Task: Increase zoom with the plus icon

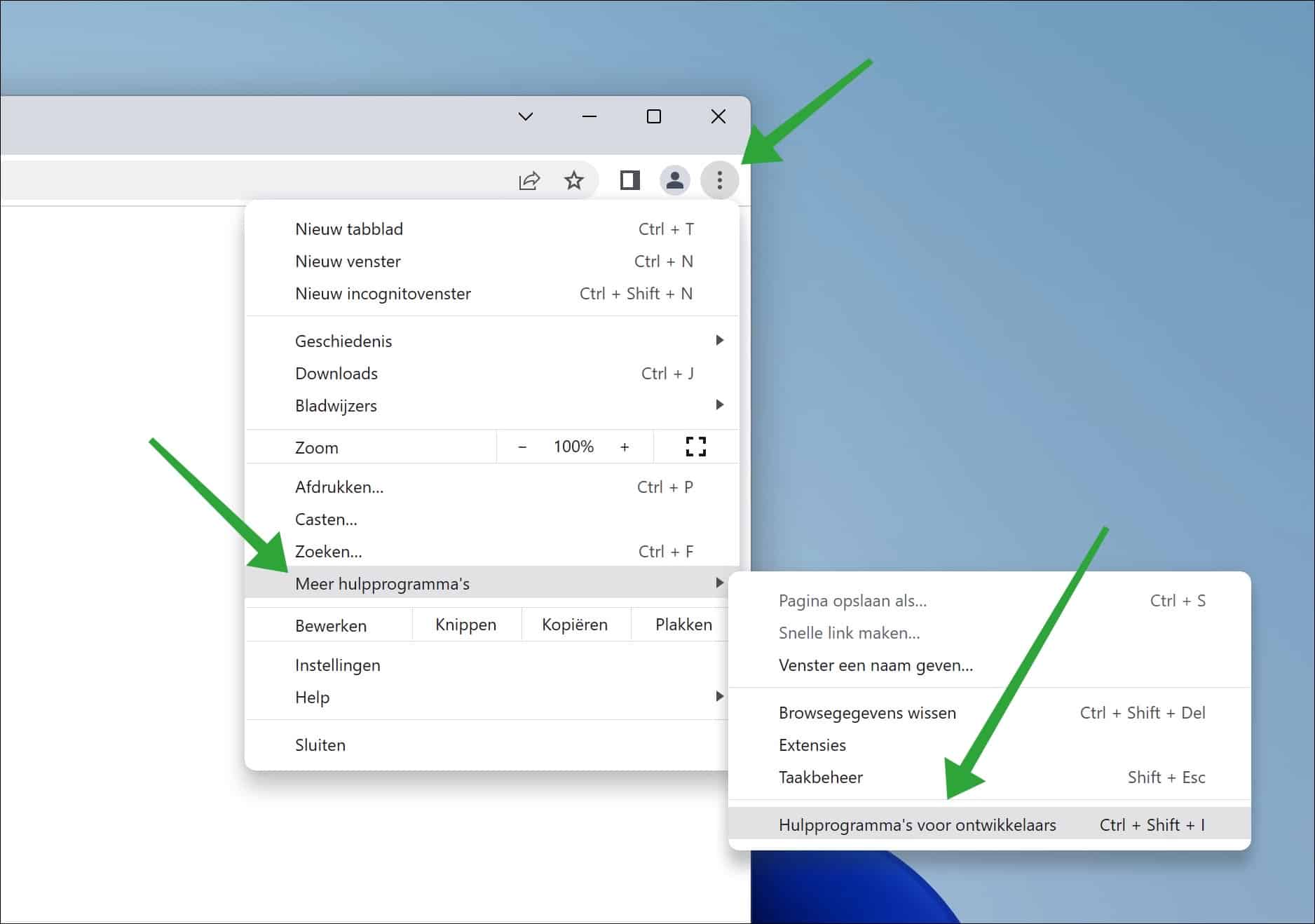Action: (625, 447)
